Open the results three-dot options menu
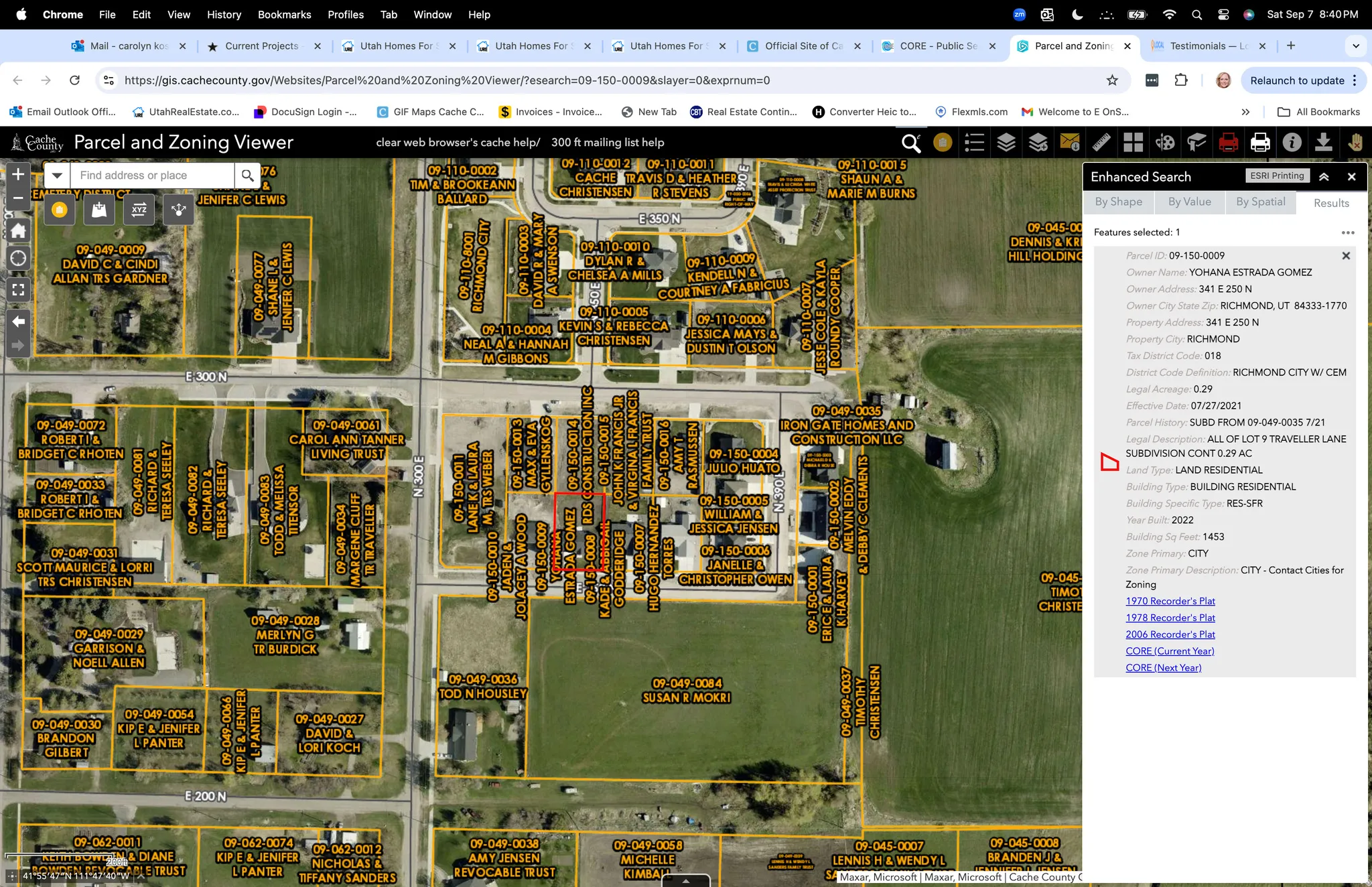Viewport: 1372px width, 887px height. [x=1348, y=232]
